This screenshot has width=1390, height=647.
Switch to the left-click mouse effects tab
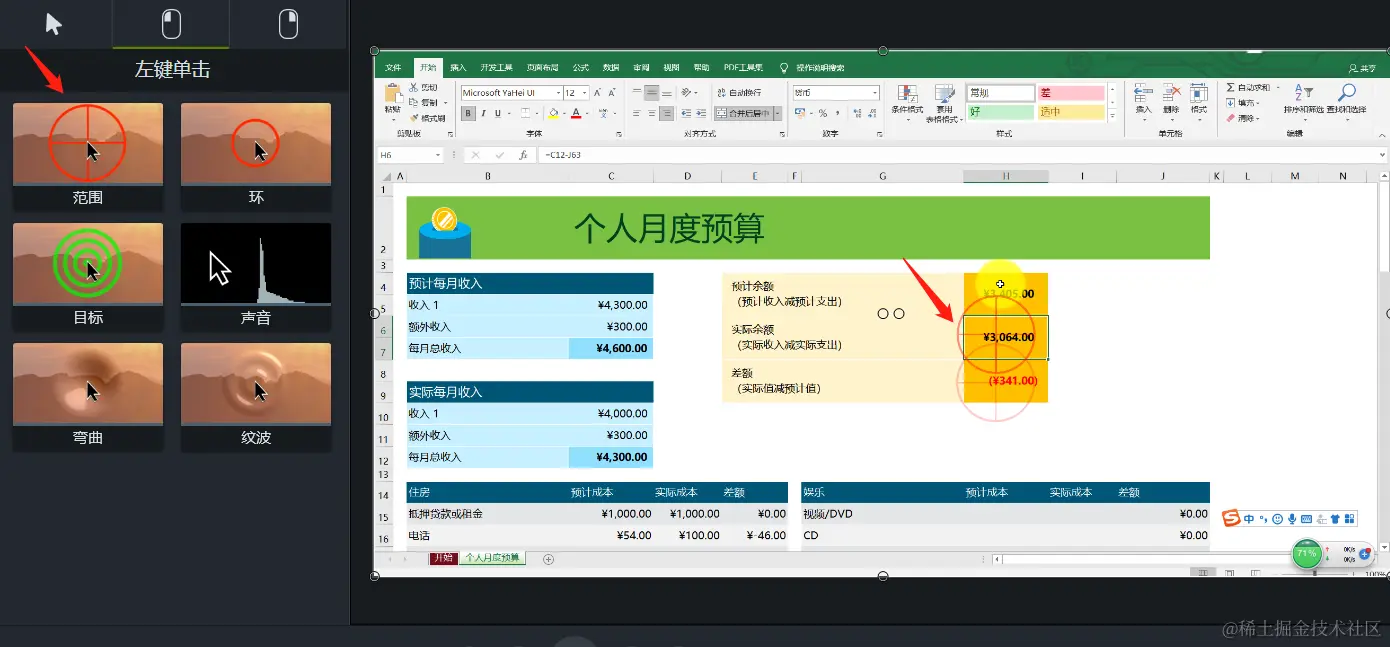click(171, 24)
